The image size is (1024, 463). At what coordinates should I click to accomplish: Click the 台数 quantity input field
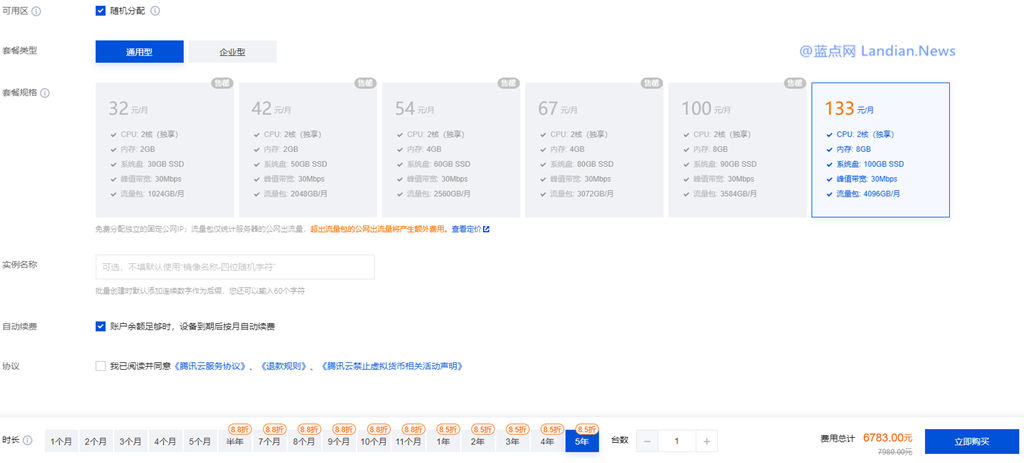coord(677,441)
